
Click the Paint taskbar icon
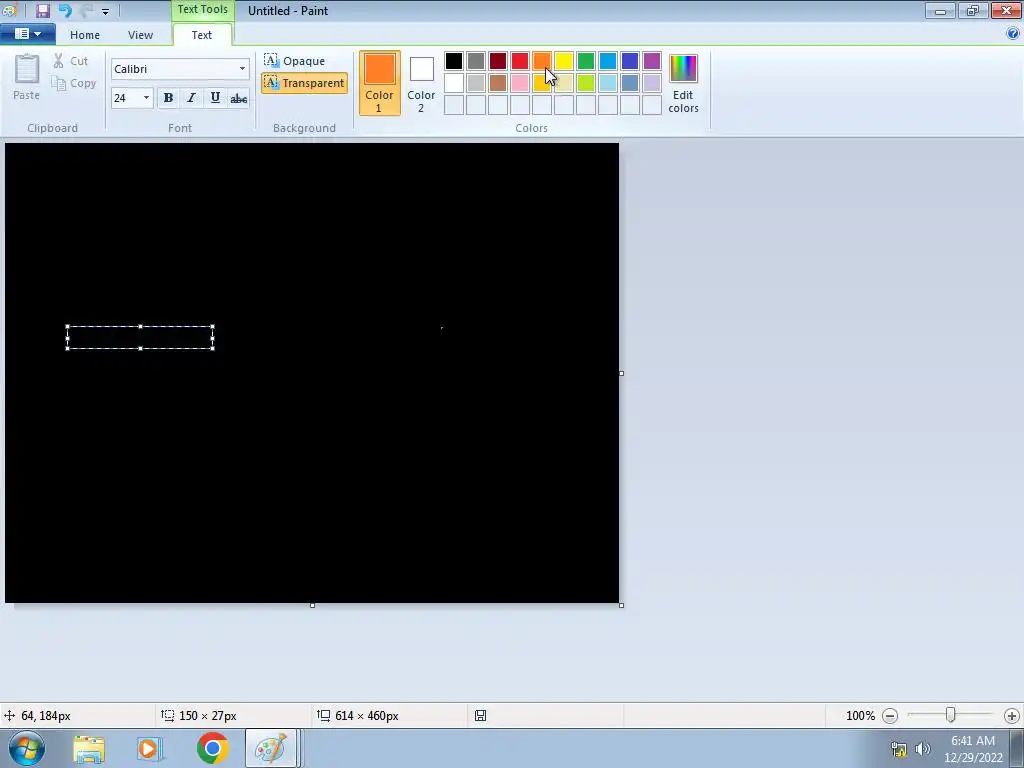271,748
